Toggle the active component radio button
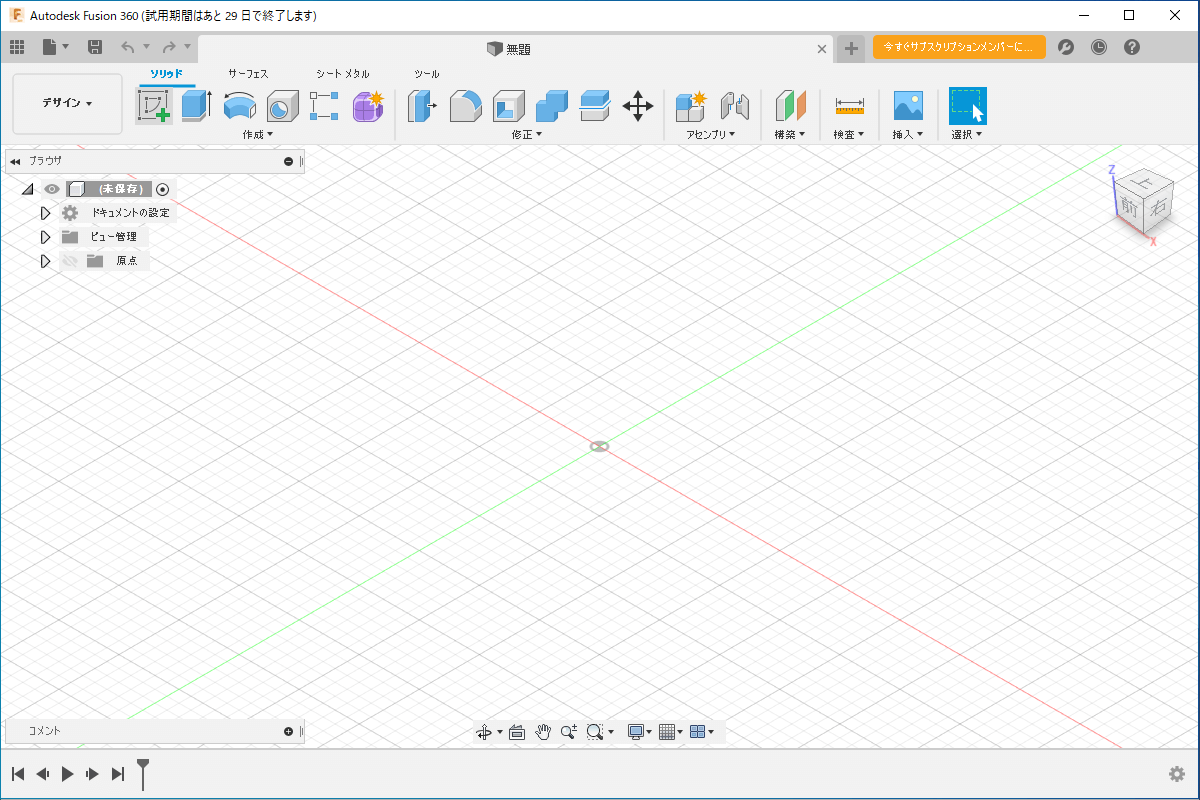The height and width of the screenshot is (800, 1200). coord(163,189)
